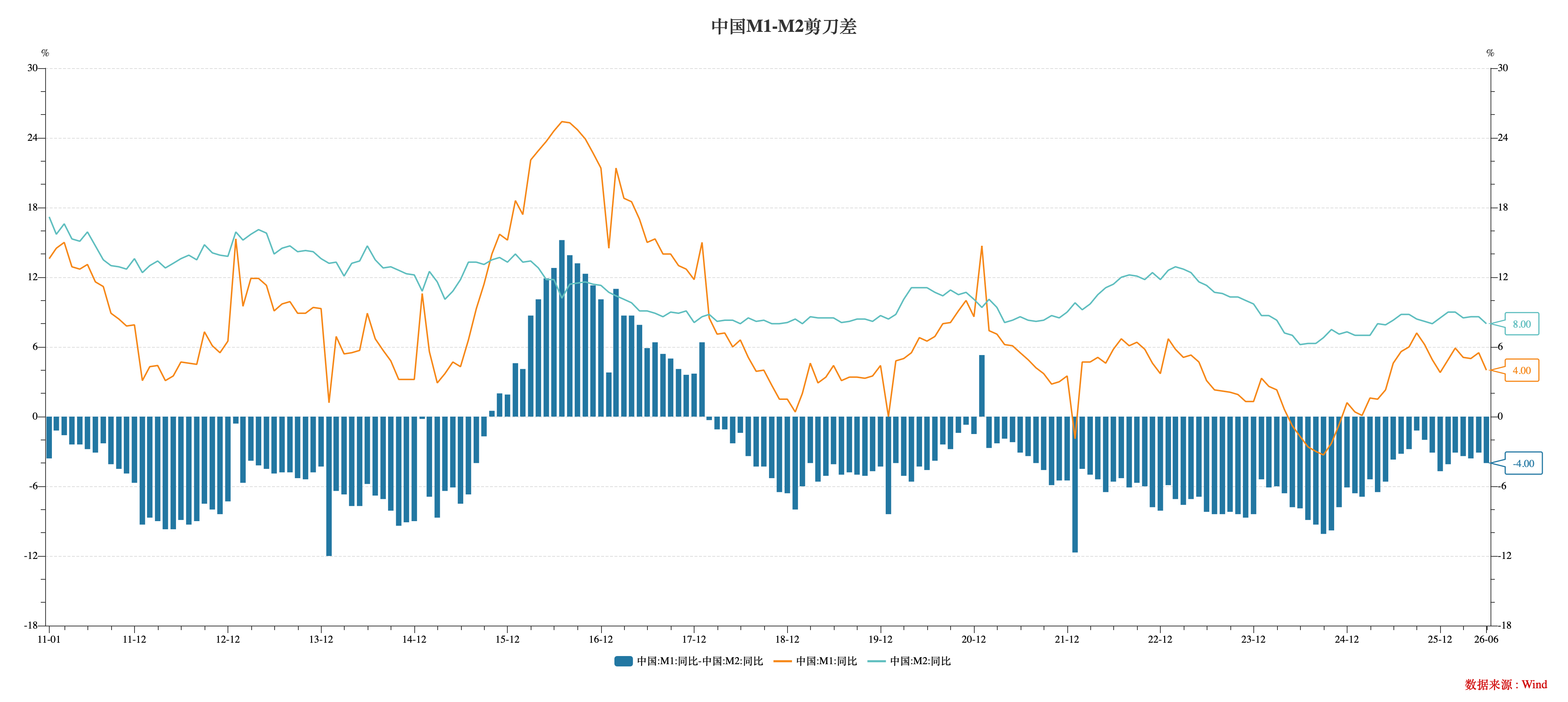
Task: Toggle the 中国:M2:同比 teal line legend
Action: pyautogui.click(x=909, y=661)
